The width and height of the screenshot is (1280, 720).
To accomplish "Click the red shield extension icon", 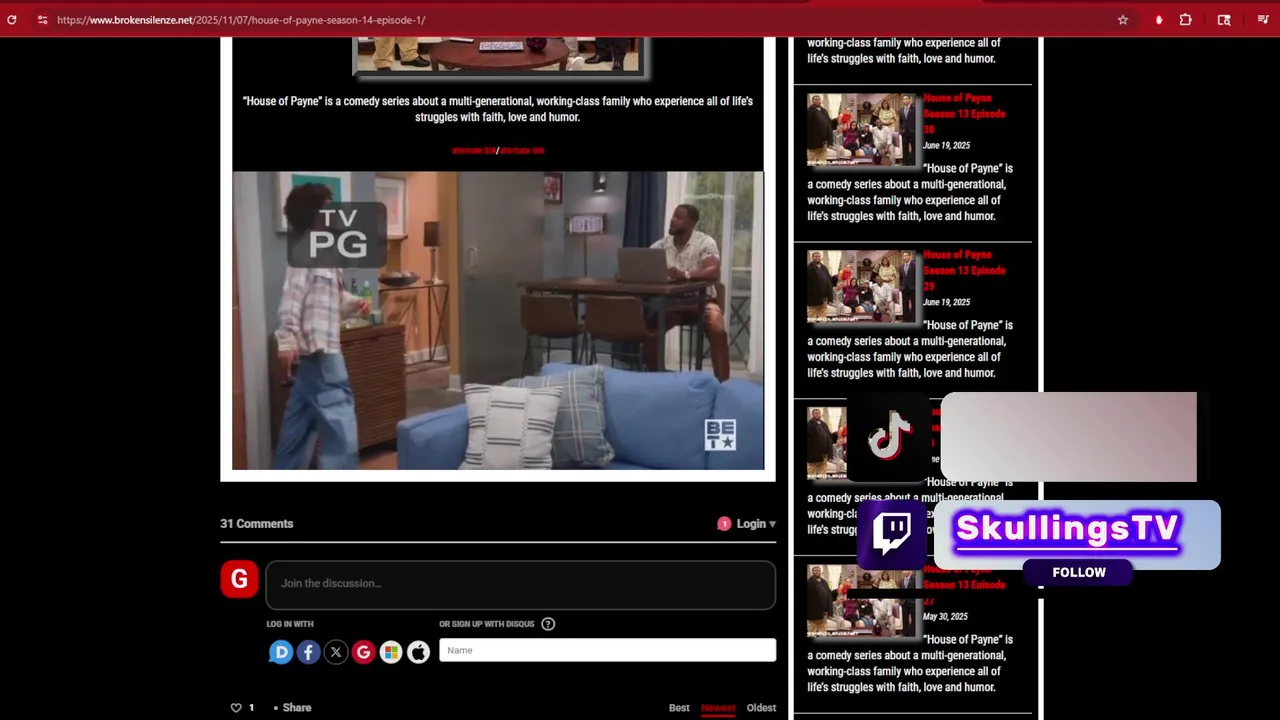I will [x=1159, y=20].
